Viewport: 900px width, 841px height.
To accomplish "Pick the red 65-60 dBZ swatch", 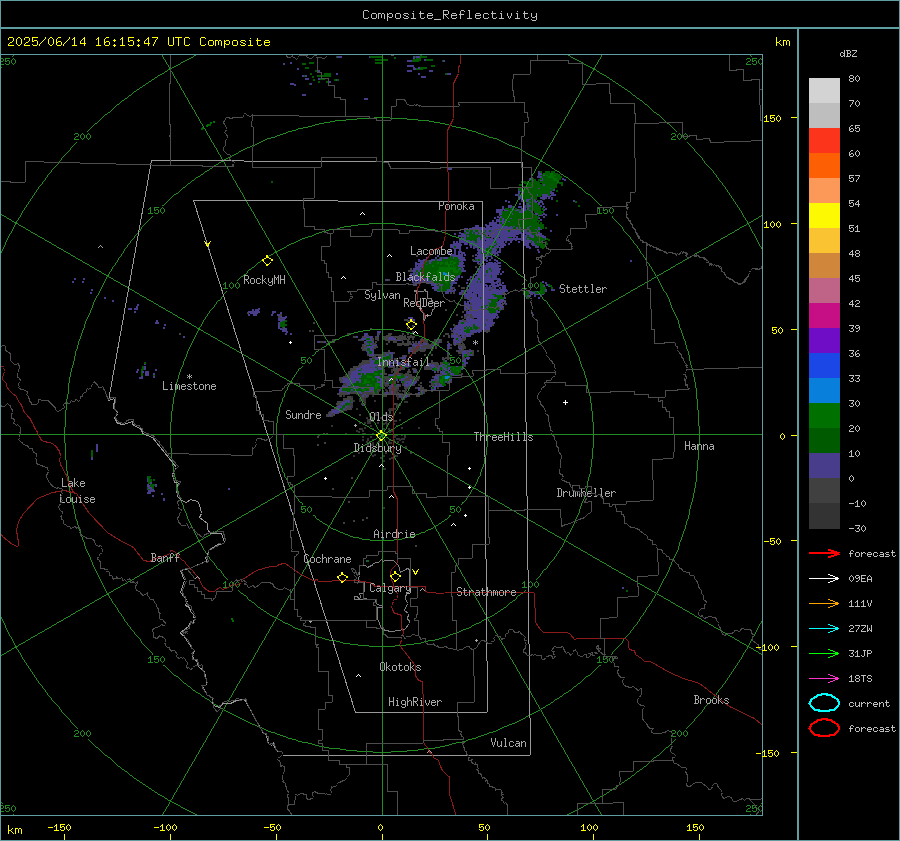I will (x=824, y=140).
